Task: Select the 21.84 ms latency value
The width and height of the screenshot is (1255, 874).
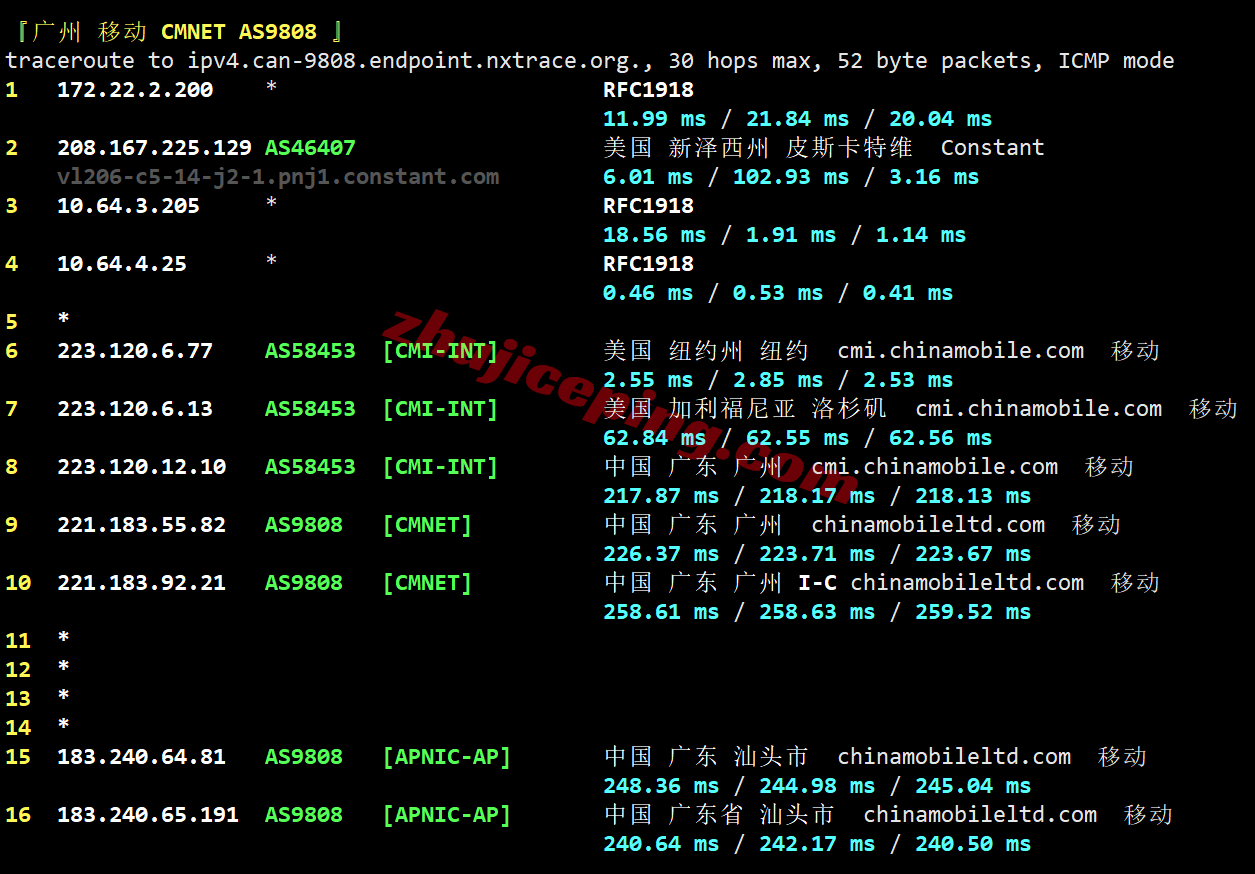Action: (x=798, y=119)
